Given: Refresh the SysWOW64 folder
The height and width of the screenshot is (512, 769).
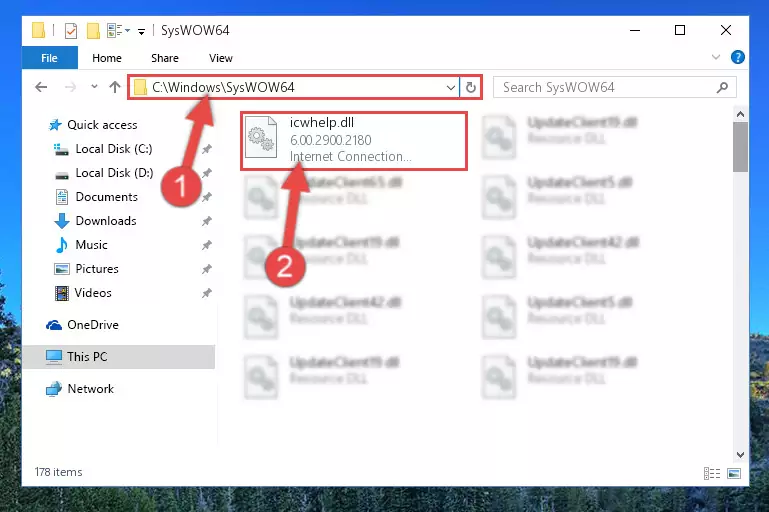Looking at the screenshot, I should (x=471, y=87).
